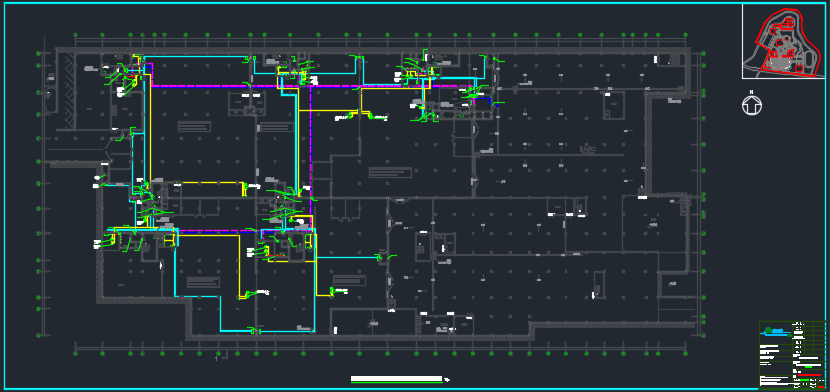Viewport: 830px width, 392px height.
Task: Select the site key plan thumbnail
Action: coord(783,42)
